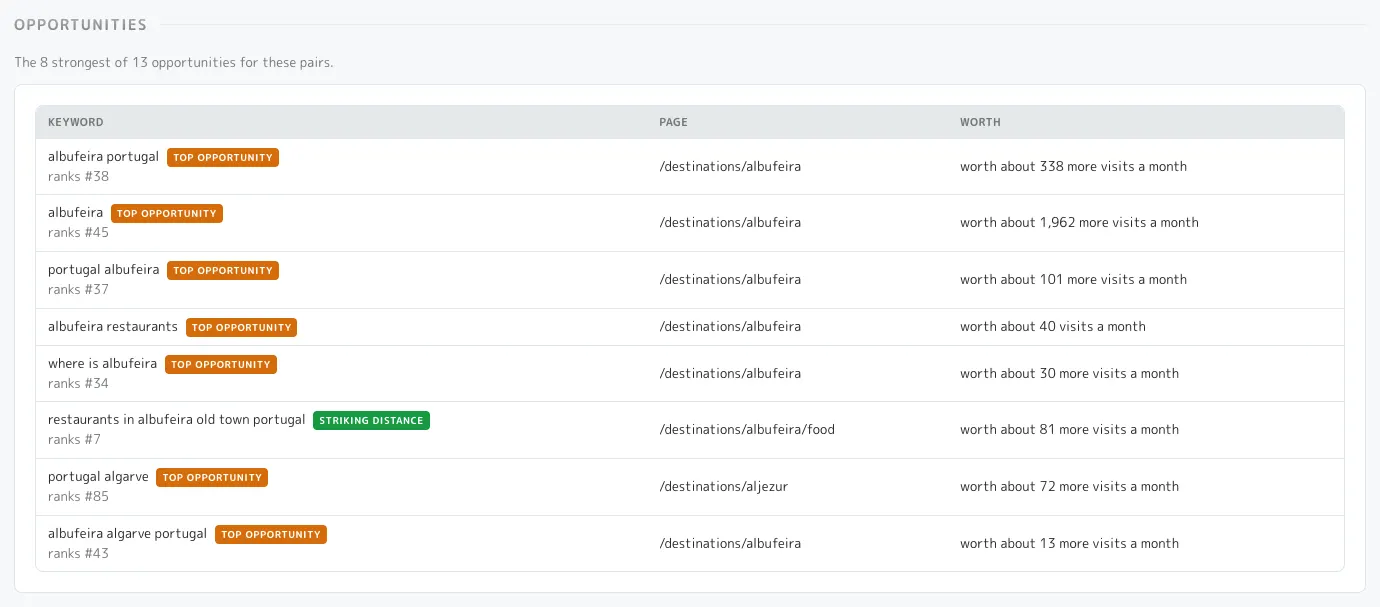The height and width of the screenshot is (607, 1380).
Task: Click TOP OPPORTUNITY badge beside "albufeira restaurants"
Action: 241,327
